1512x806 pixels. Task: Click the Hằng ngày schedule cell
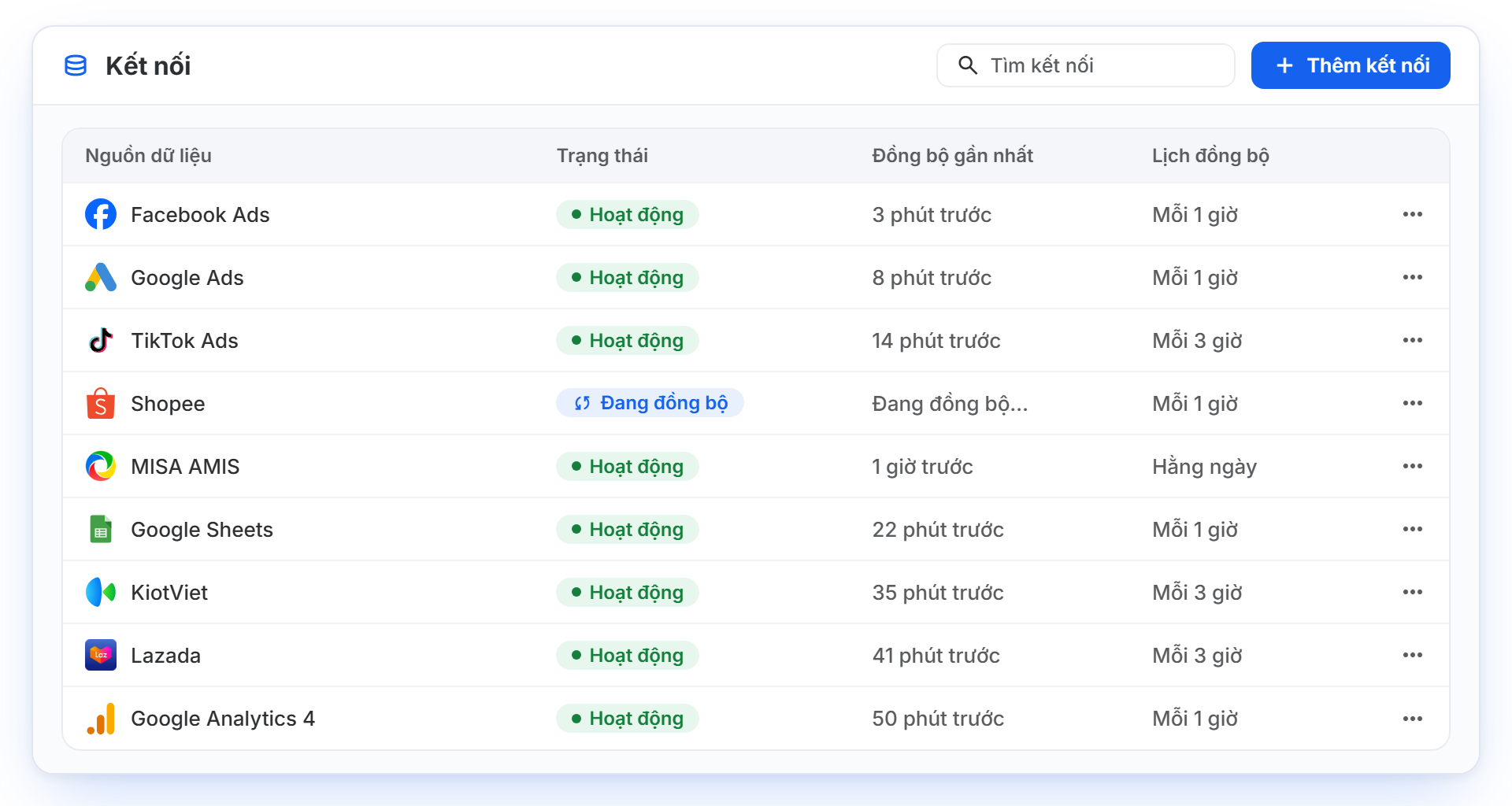click(1204, 466)
